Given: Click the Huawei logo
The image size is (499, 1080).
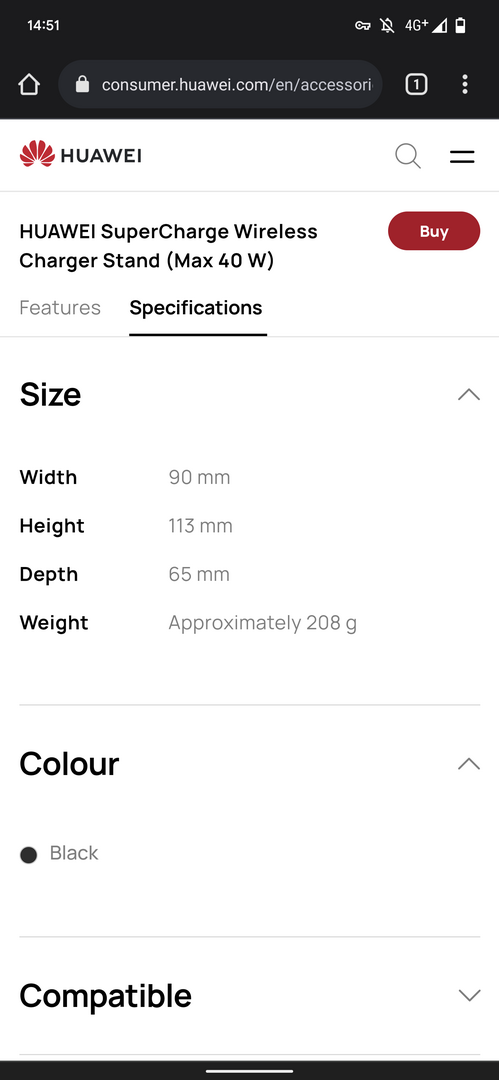Looking at the screenshot, I should point(81,155).
